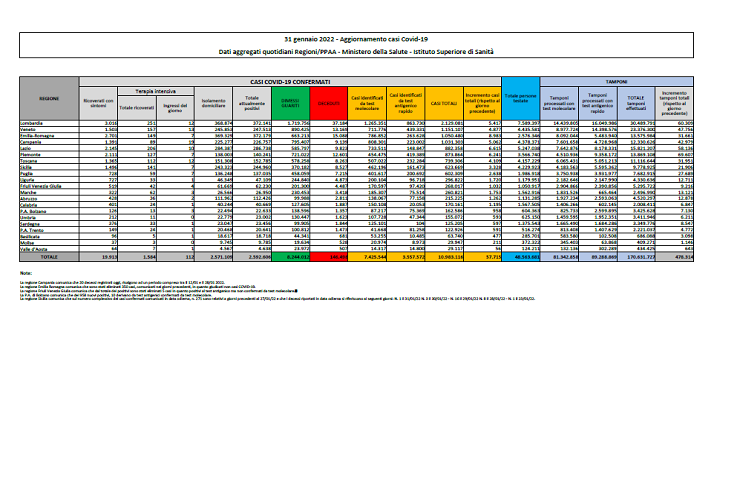Select the Valle d'Aosta row label
Screen dimensions: 740x480
tap(46, 248)
